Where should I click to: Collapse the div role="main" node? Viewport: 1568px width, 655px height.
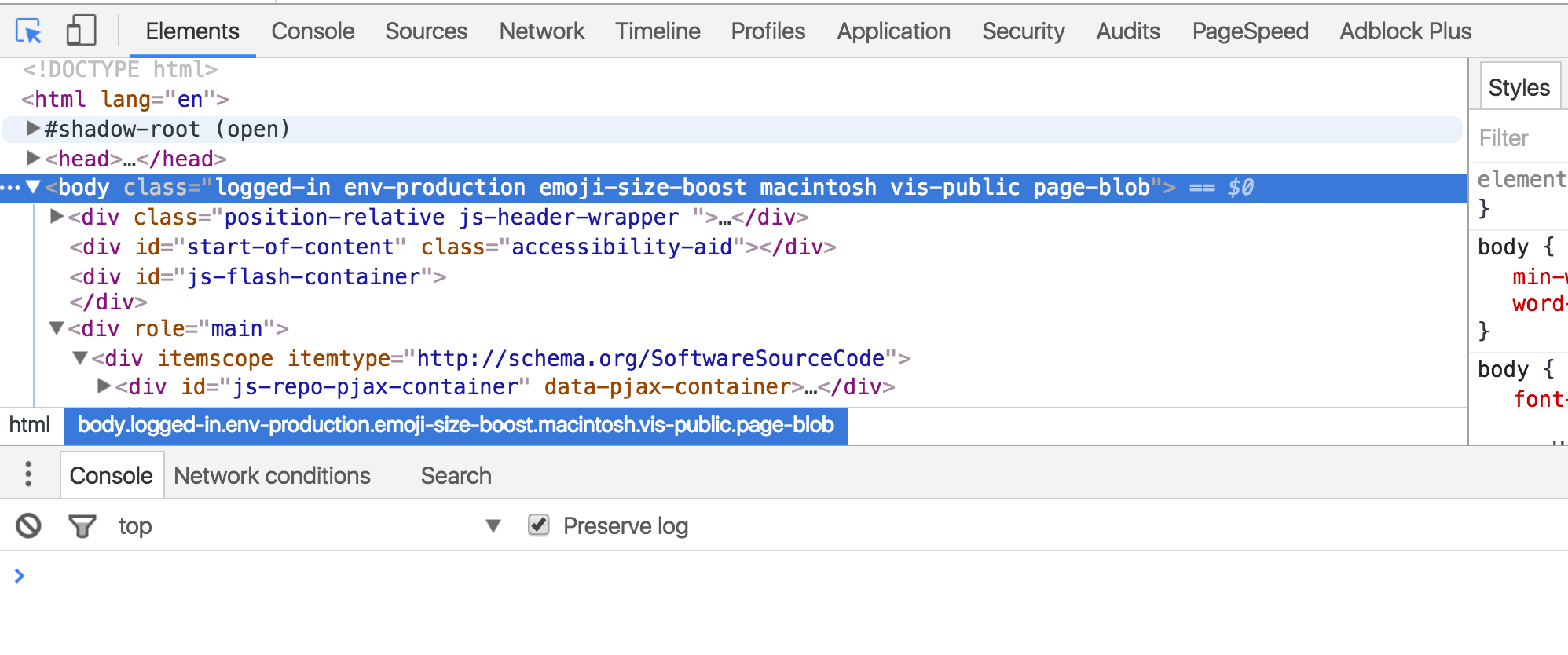pos(57,327)
